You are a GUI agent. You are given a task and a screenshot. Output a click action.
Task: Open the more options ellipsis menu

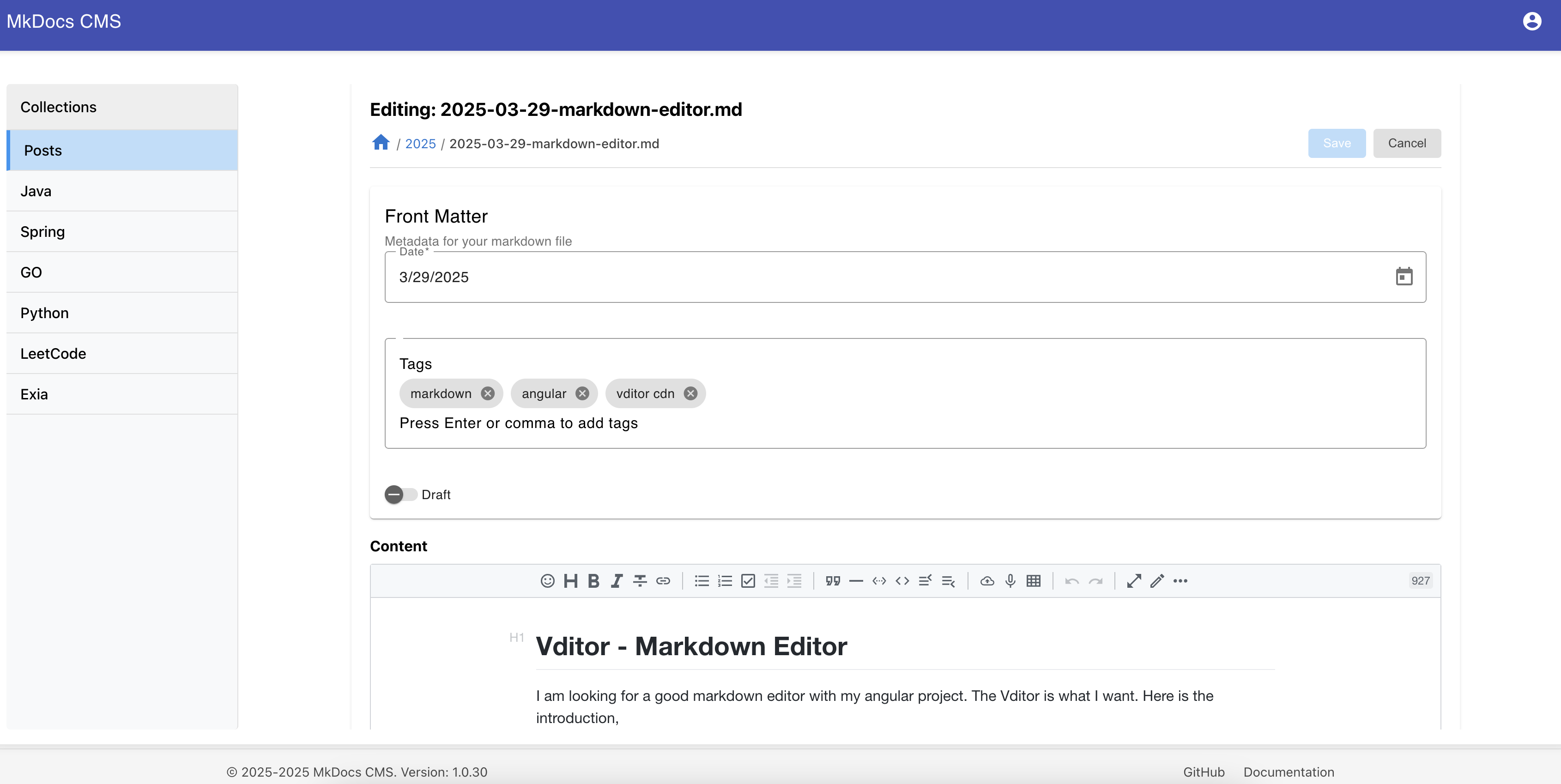pos(1180,581)
